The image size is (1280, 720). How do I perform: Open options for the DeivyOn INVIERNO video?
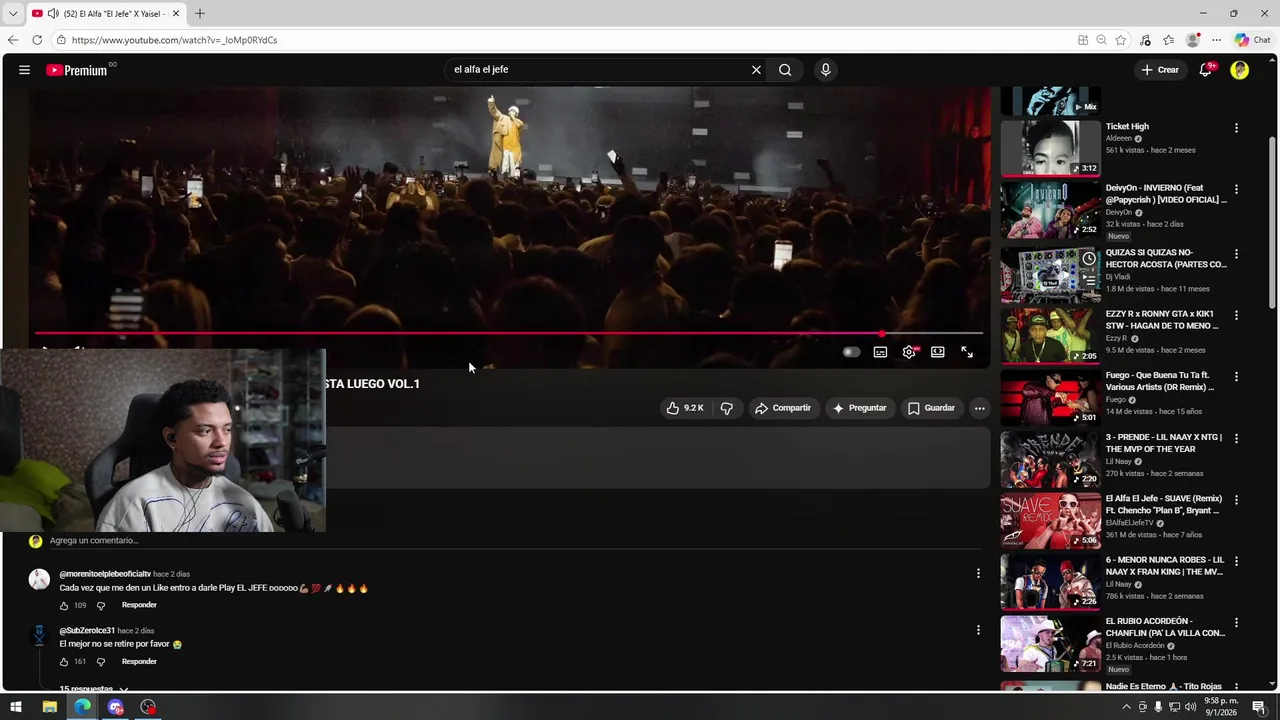tap(1236, 189)
